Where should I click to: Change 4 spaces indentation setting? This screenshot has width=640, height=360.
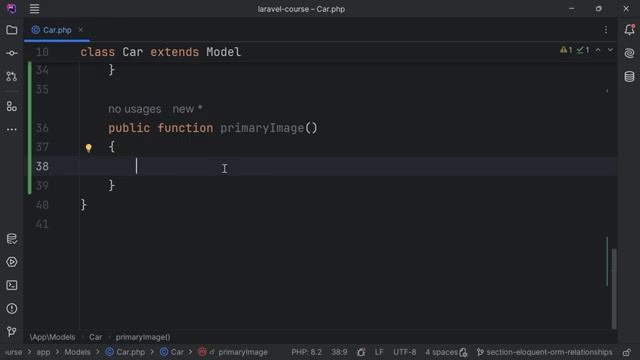tap(441, 352)
